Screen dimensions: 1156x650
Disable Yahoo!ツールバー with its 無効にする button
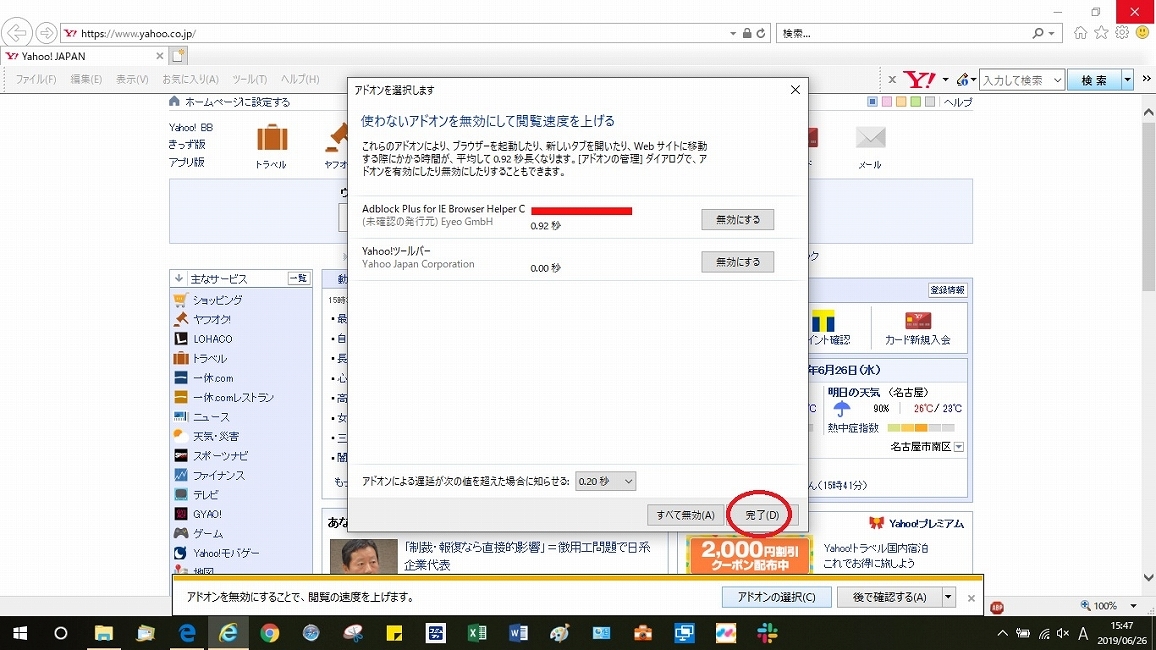(x=737, y=262)
